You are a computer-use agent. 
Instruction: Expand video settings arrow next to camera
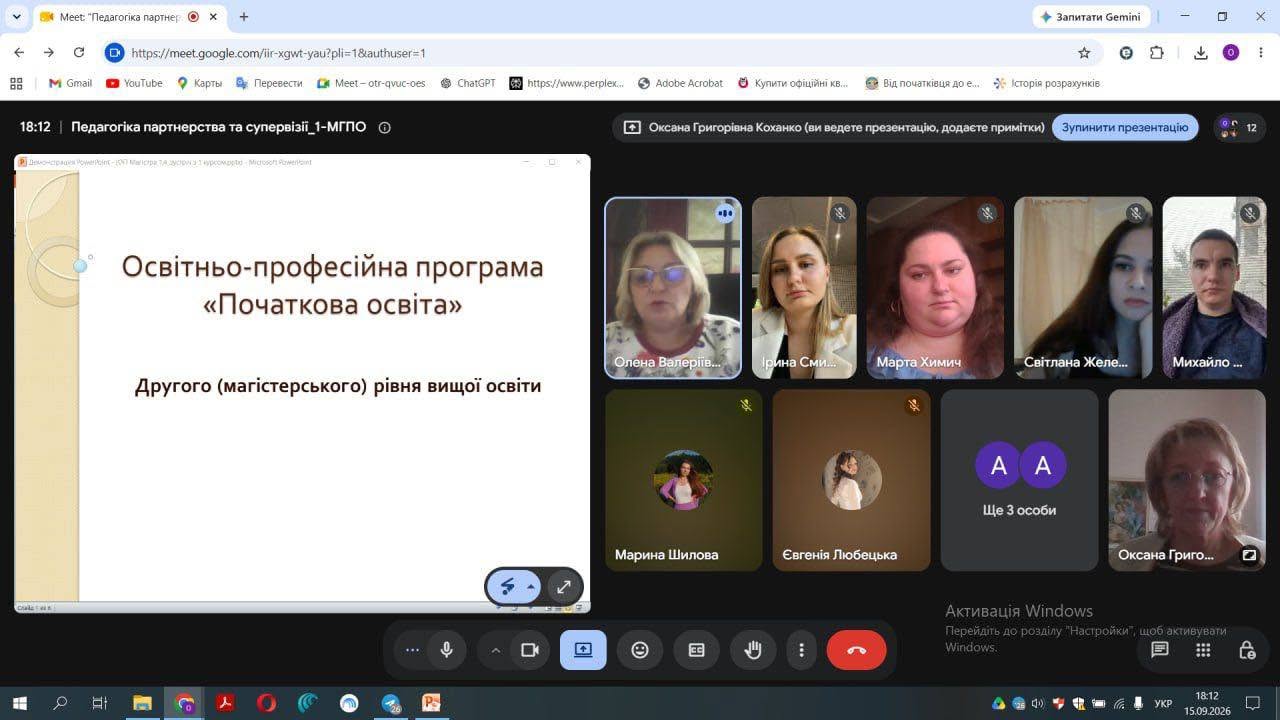coord(495,650)
